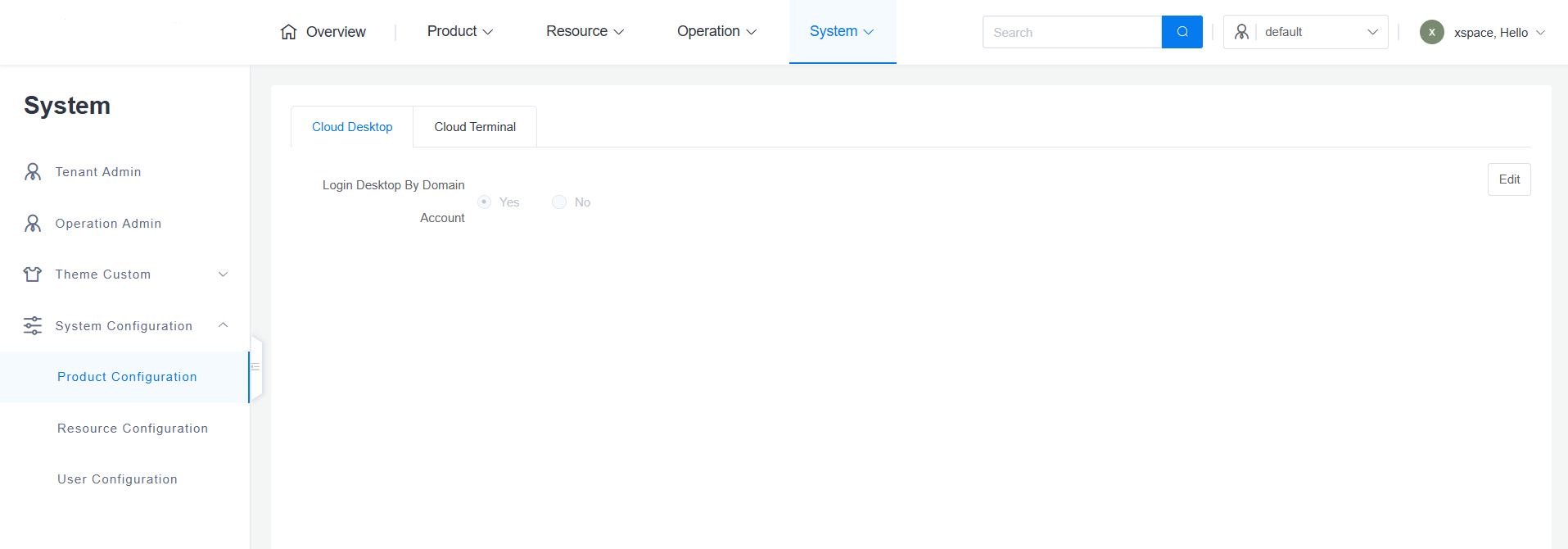The height and width of the screenshot is (549, 1568).
Task: Click the Theme Custom shirt icon
Action: 33,274
